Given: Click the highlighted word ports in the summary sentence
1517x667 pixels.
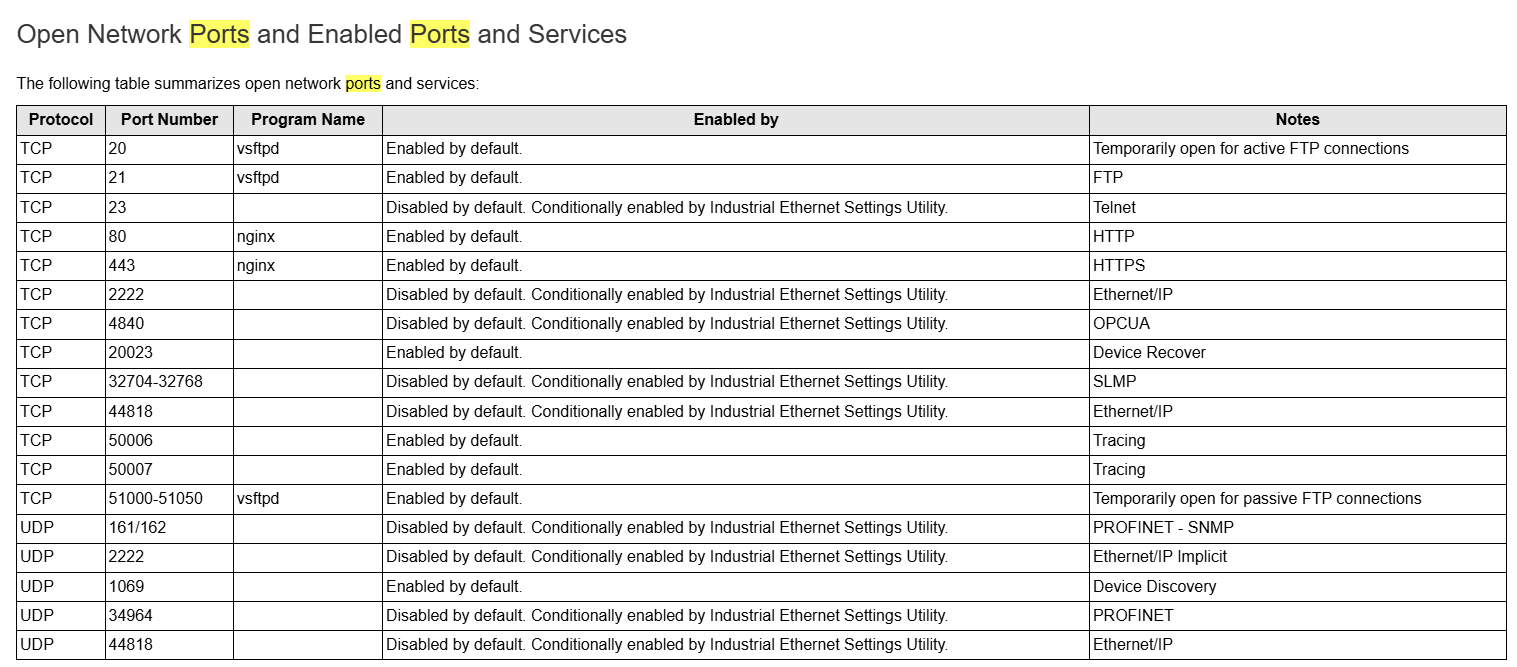Looking at the screenshot, I should [x=363, y=84].
